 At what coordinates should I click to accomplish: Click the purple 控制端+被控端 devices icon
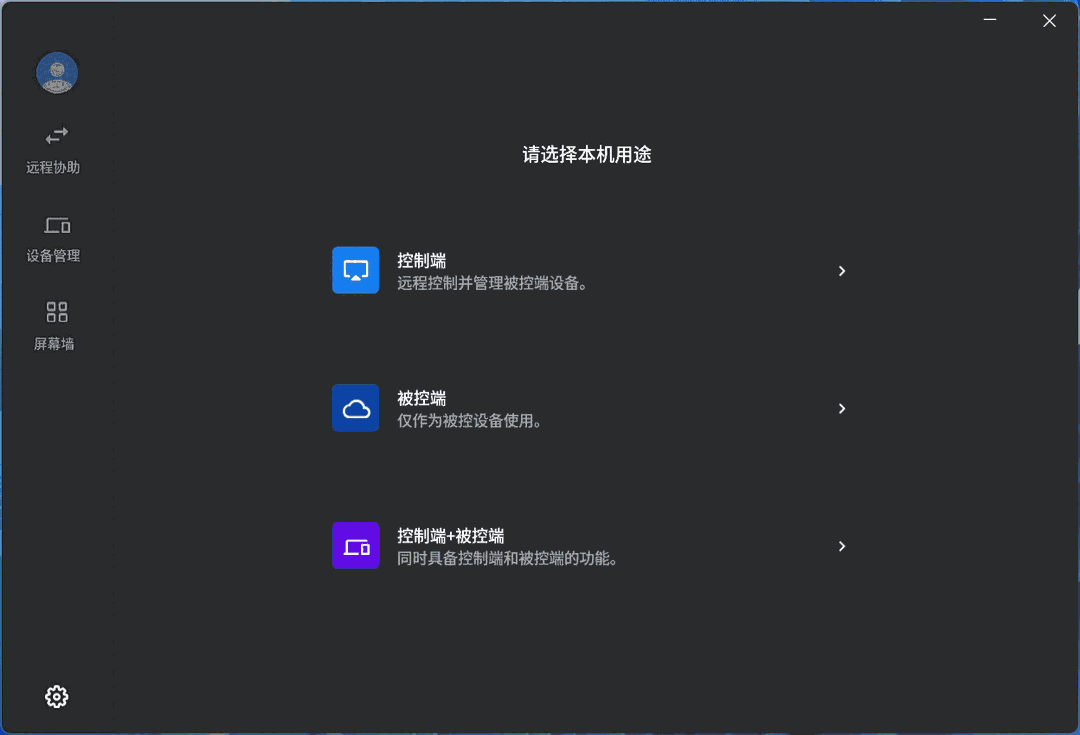coord(355,546)
